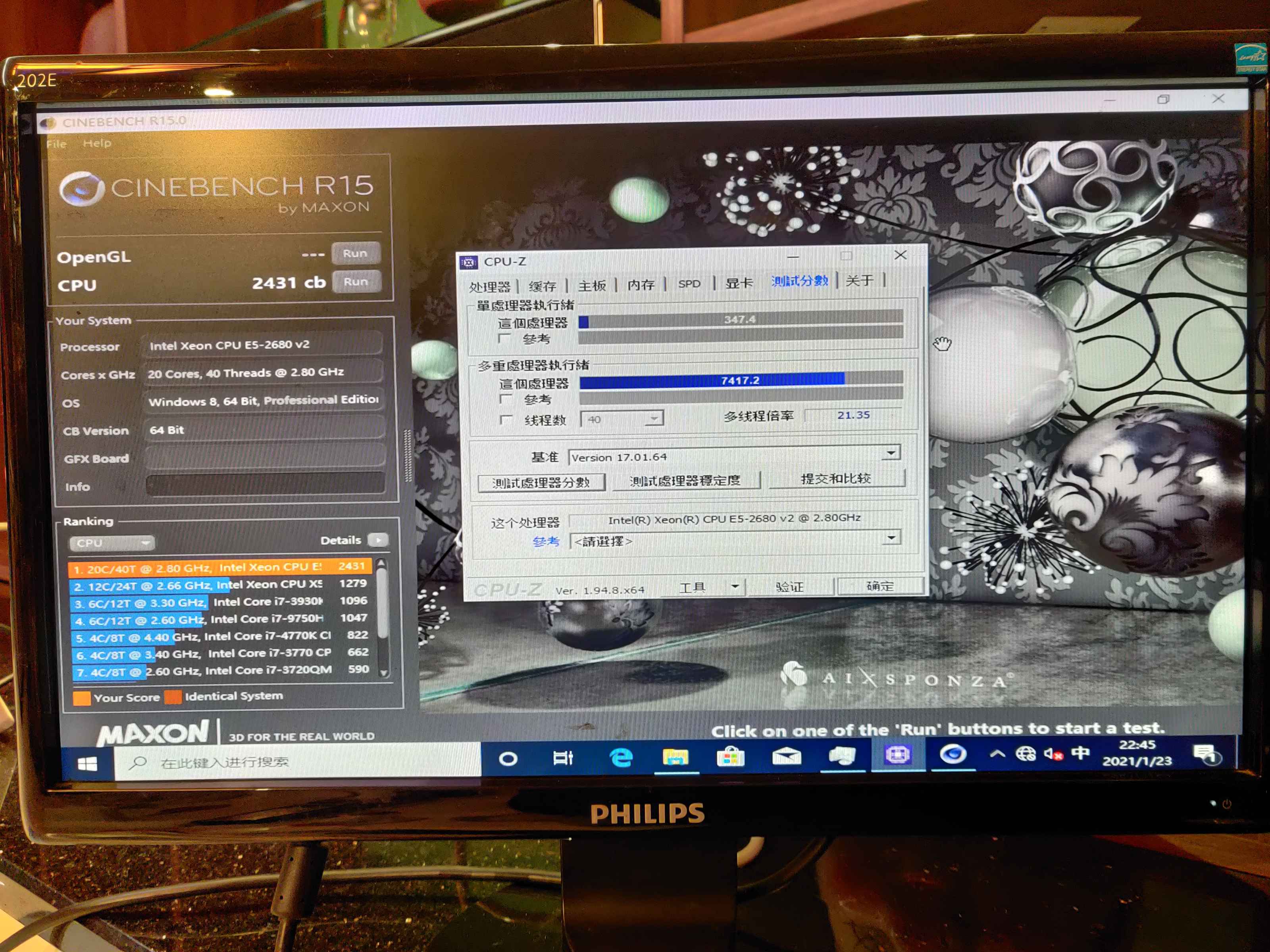Select ranking row 1 with score 2431
1270x952 pixels.
pyautogui.click(x=220, y=568)
